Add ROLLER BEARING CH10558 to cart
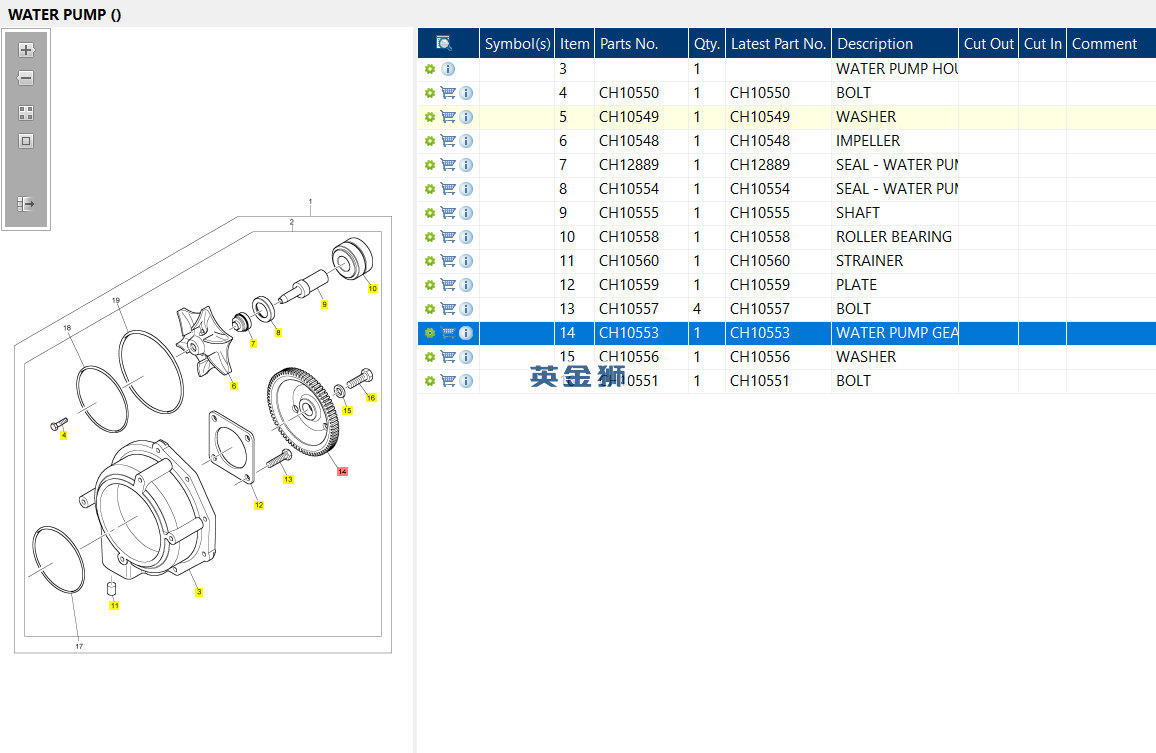Viewport: 1156px width, 753px height. (448, 237)
